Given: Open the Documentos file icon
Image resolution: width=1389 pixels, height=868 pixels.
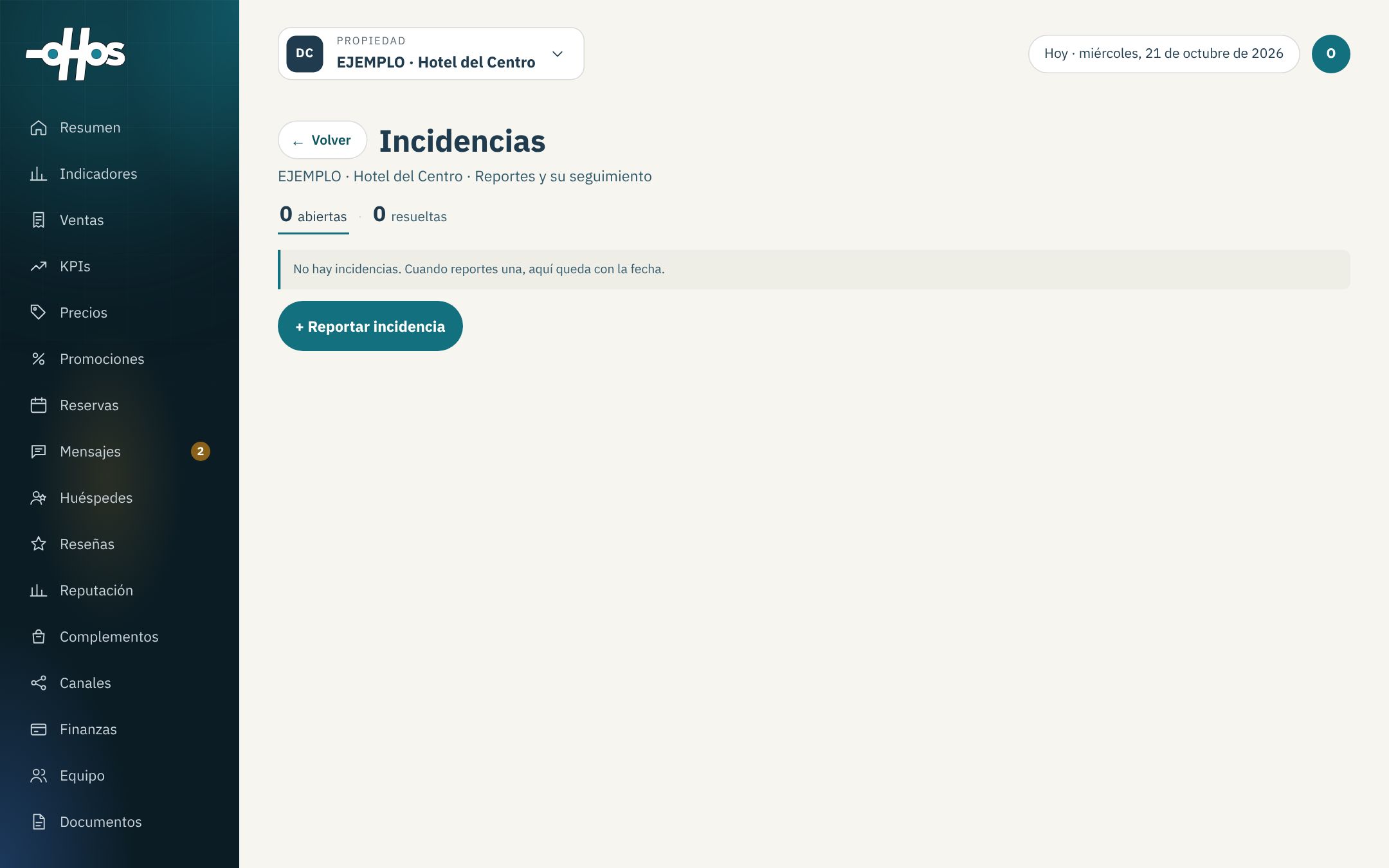Looking at the screenshot, I should click(39, 822).
